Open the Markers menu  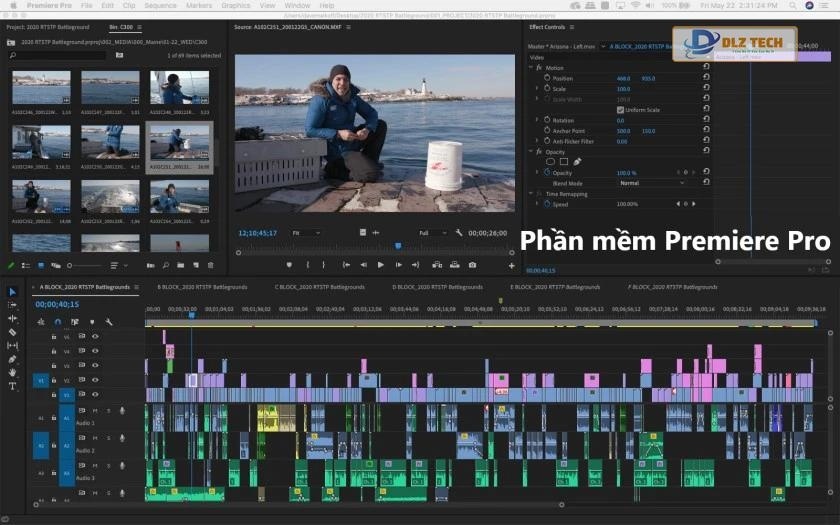[199, 5]
